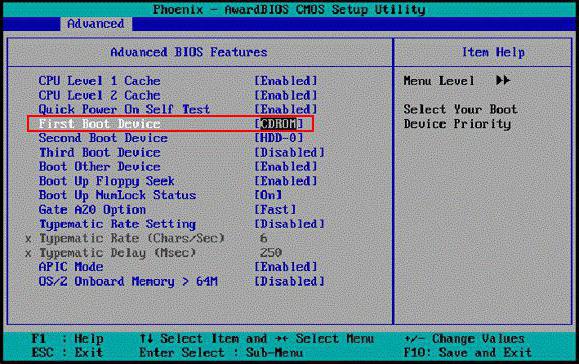This screenshot has height=364, width=579.
Task: Select Gate A20 Option label
Action: pos(92,210)
